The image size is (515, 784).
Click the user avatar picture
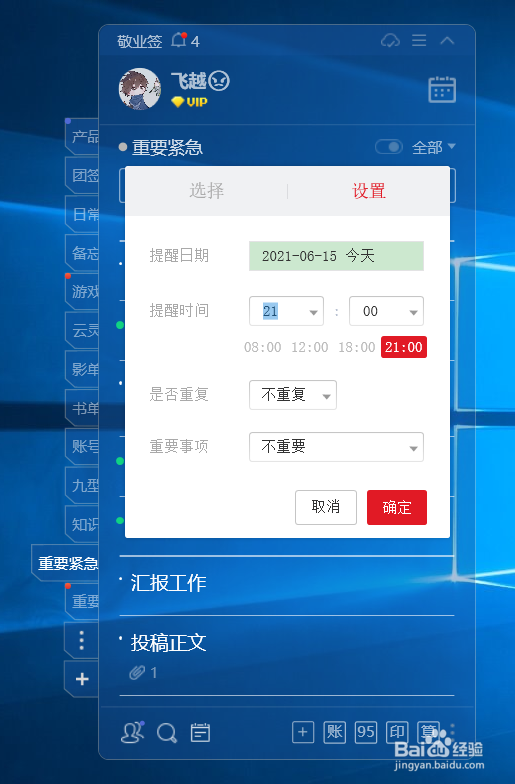pyautogui.click(x=140, y=89)
